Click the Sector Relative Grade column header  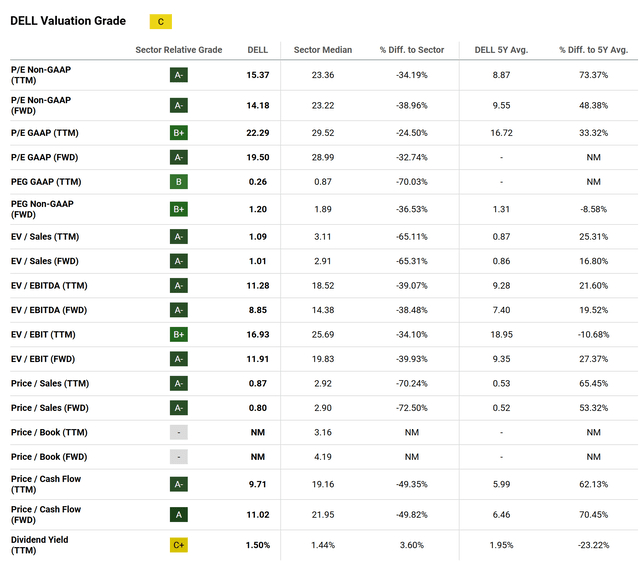[x=179, y=50]
